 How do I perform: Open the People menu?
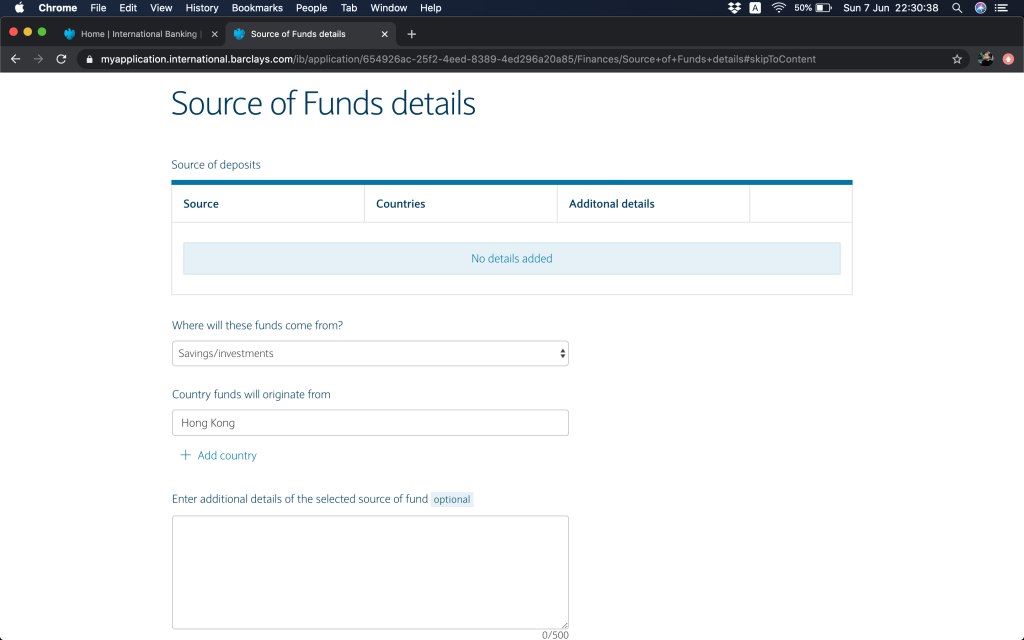[x=311, y=8]
